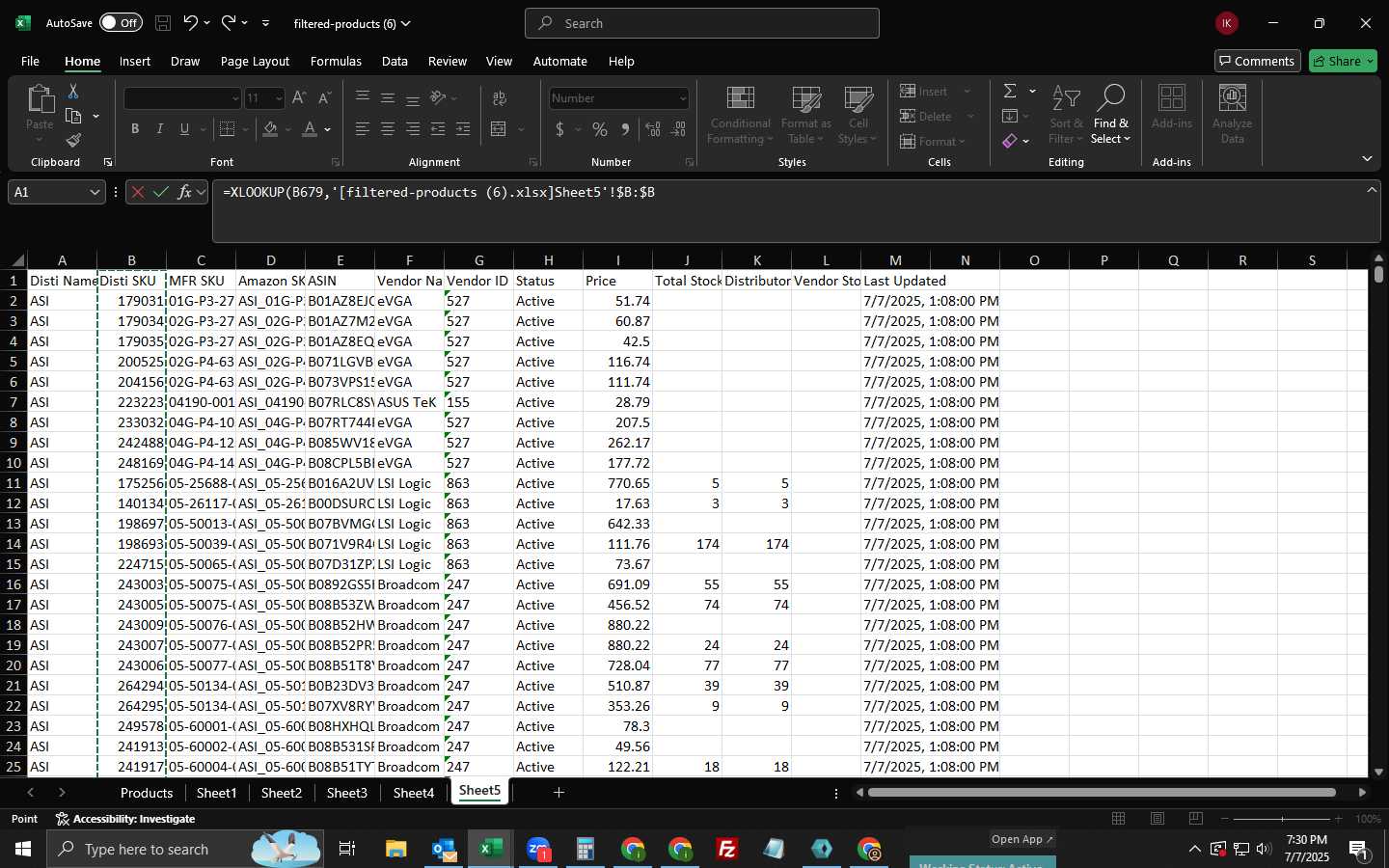The width and height of the screenshot is (1389, 868).
Task: Click the Clear eraser icon
Action: click(1010, 141)
